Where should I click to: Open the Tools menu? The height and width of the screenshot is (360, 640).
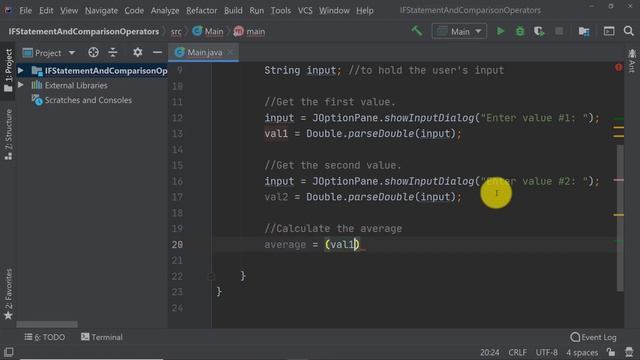click(281, 10)
